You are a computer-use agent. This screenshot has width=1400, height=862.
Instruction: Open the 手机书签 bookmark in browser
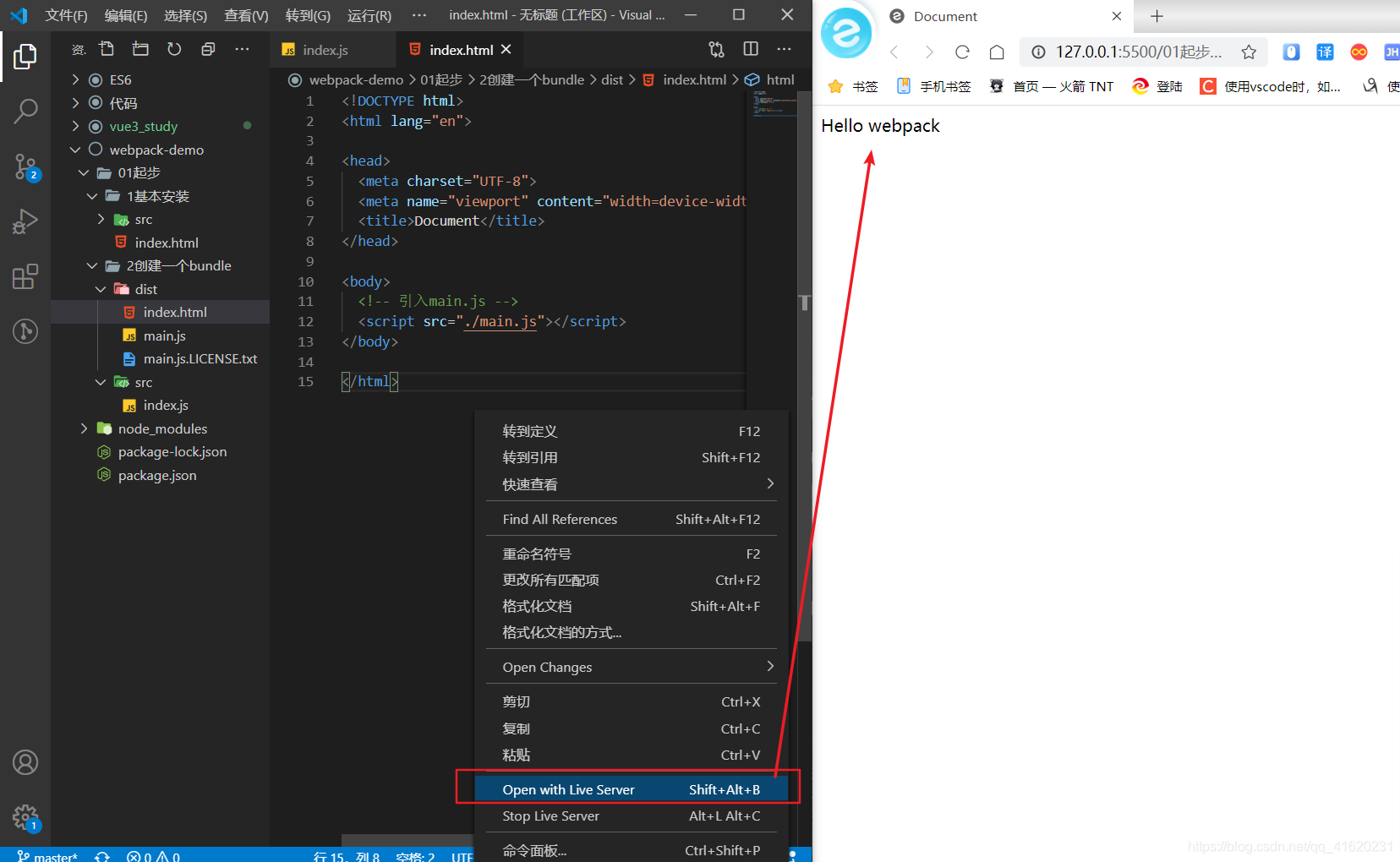pos(934,86)
